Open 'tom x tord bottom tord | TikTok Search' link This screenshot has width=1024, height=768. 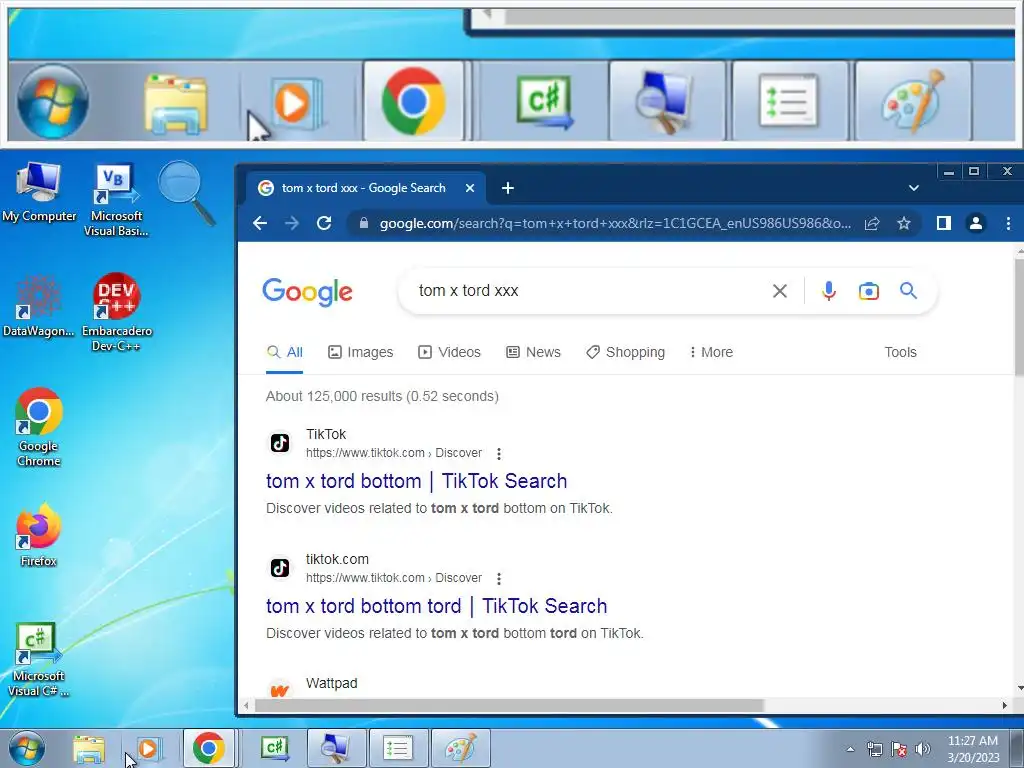[x=436, y=606]
